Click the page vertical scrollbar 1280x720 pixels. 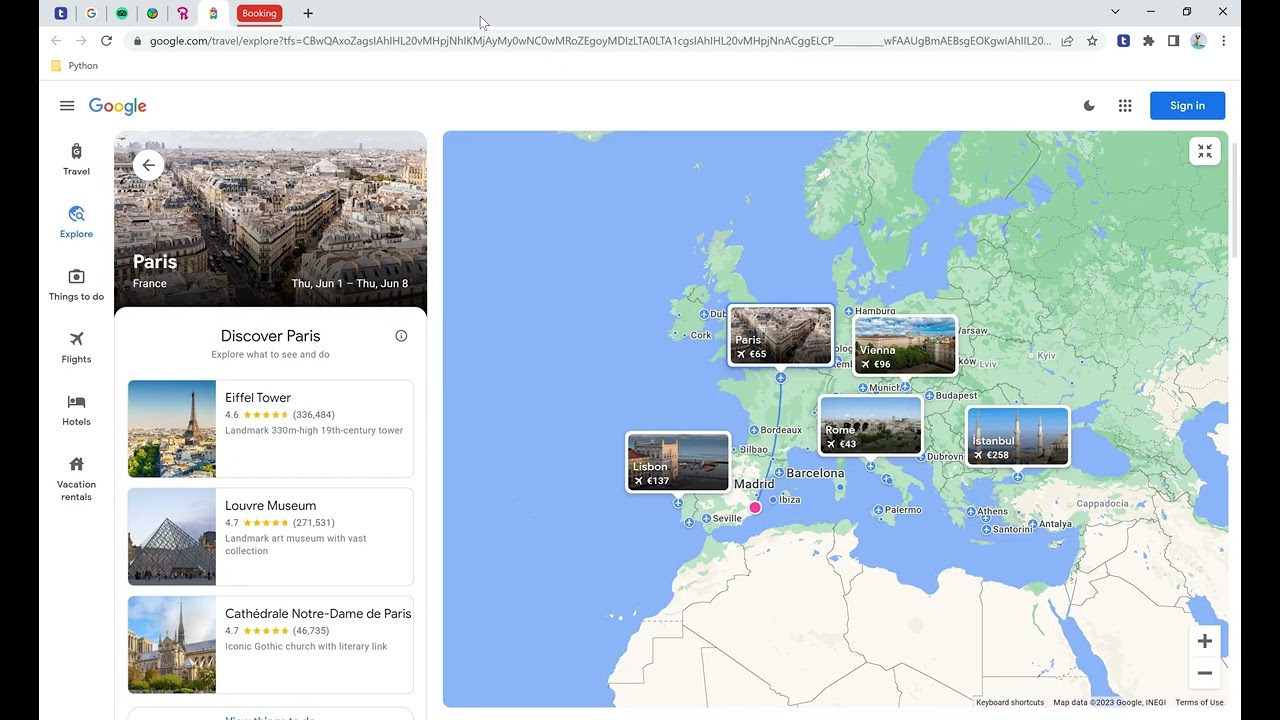click(1235, 200)
